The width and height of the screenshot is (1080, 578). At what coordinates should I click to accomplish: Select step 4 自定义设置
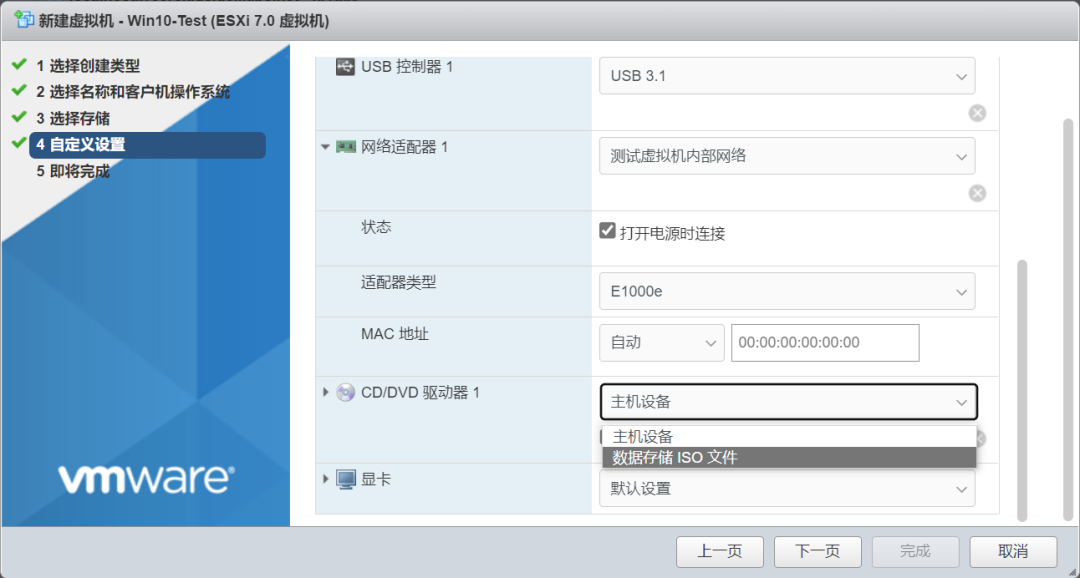point(147,145)
